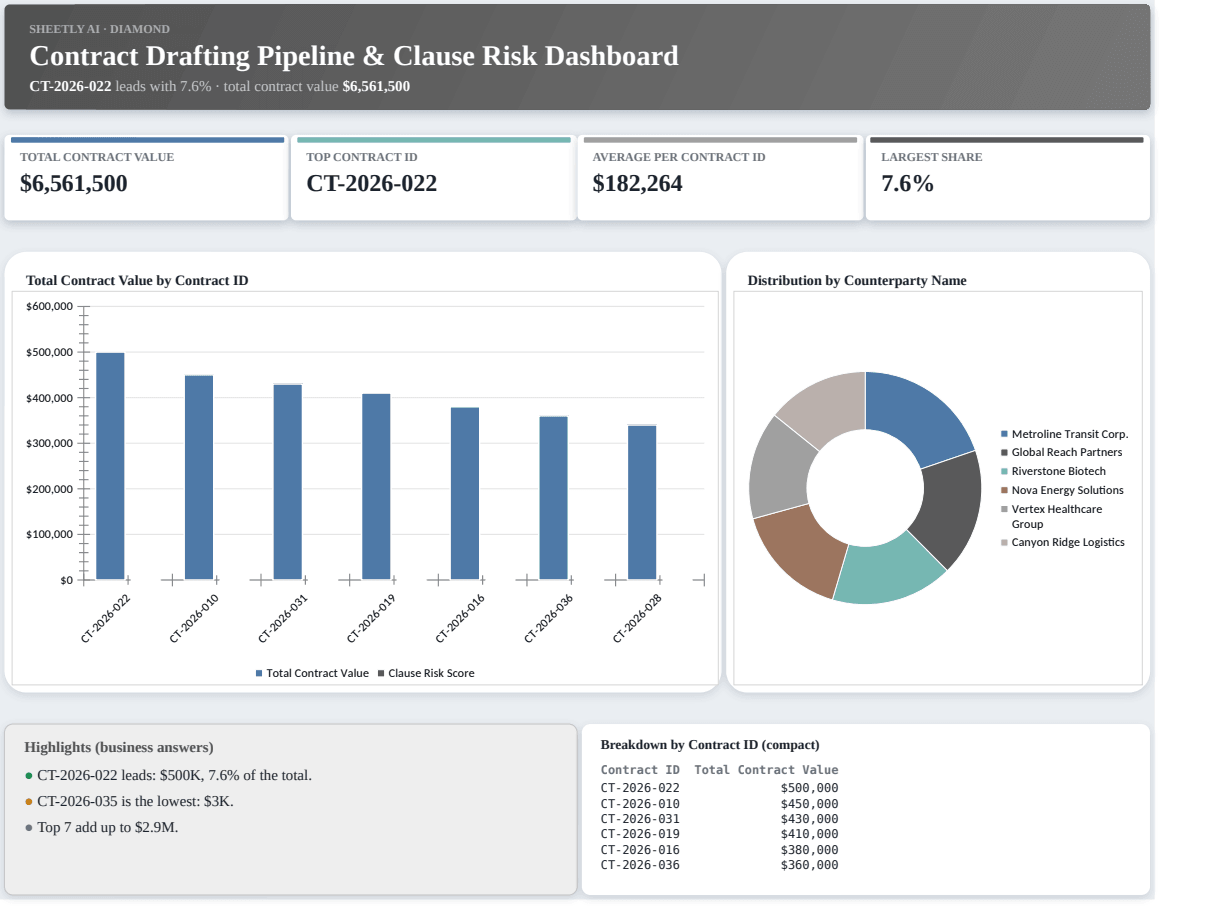Select the CT-2026-019 bar in the bar chart
Image resolution: width=1227 pixels, height=922 pixels.
click(x=376, y=486)
